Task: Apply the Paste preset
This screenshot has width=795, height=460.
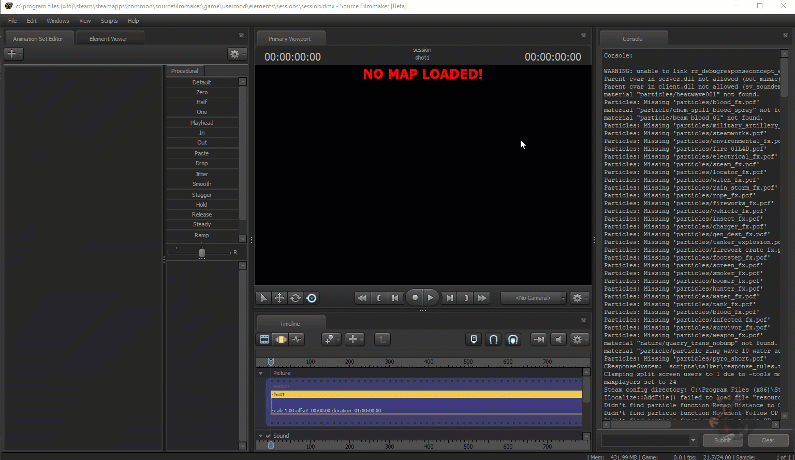Action: (x=202, y=153)
